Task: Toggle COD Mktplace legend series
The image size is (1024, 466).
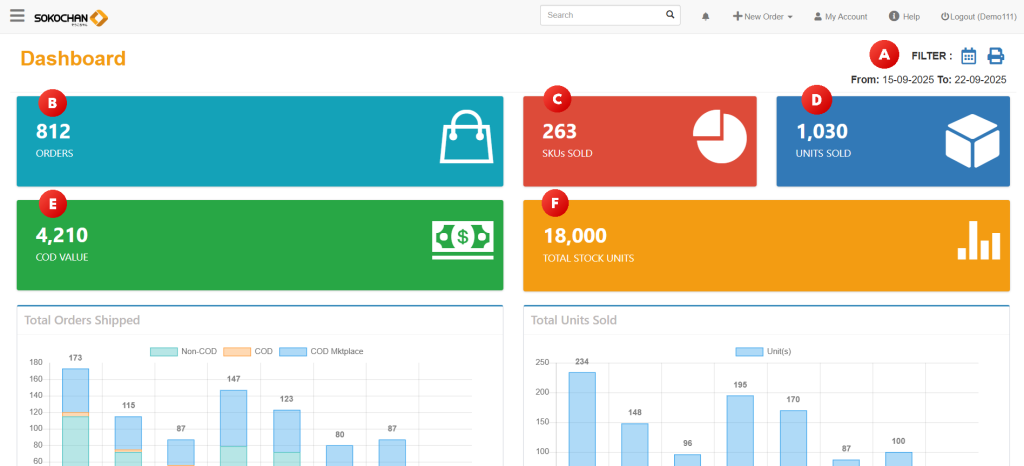Action: (x=293, y=352)
